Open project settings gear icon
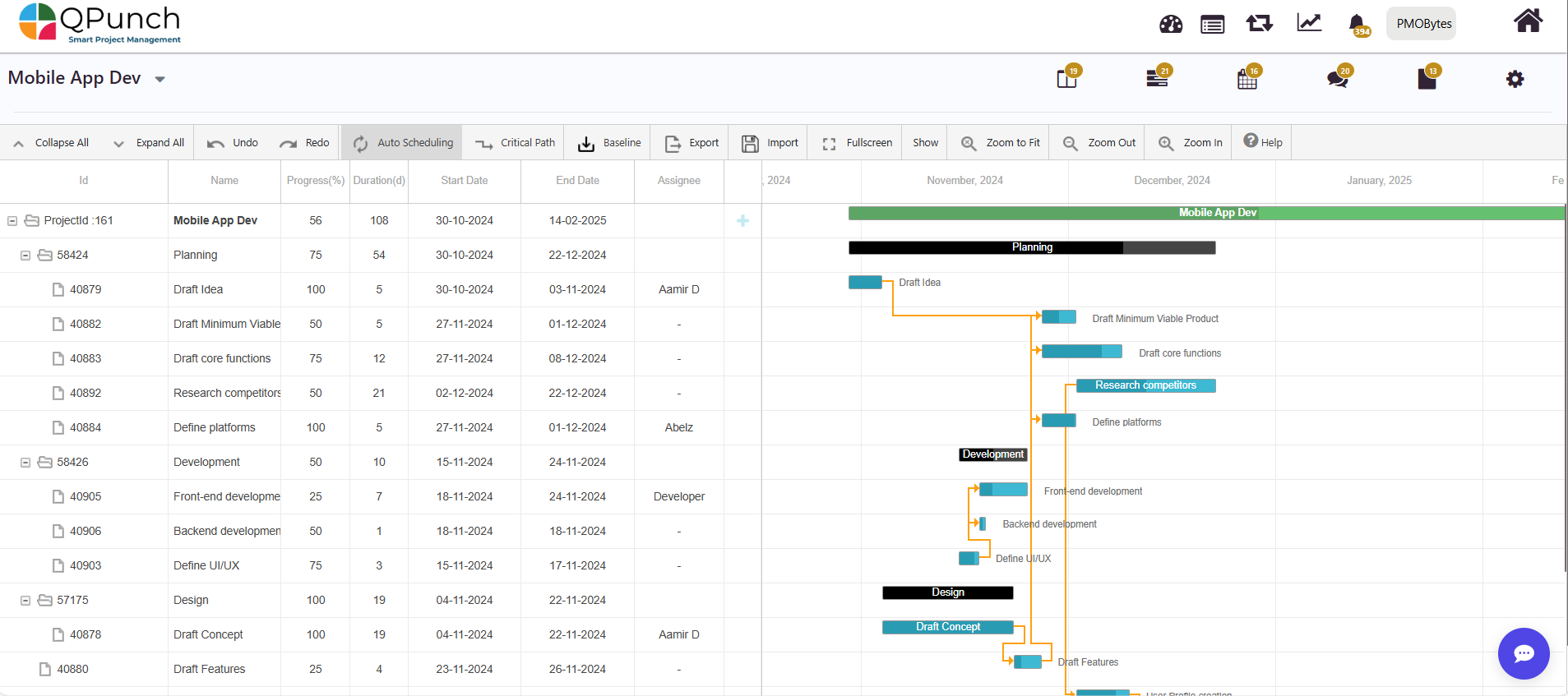The height and width of the screenshot is (696, 1568). [x=1515, y=79]
